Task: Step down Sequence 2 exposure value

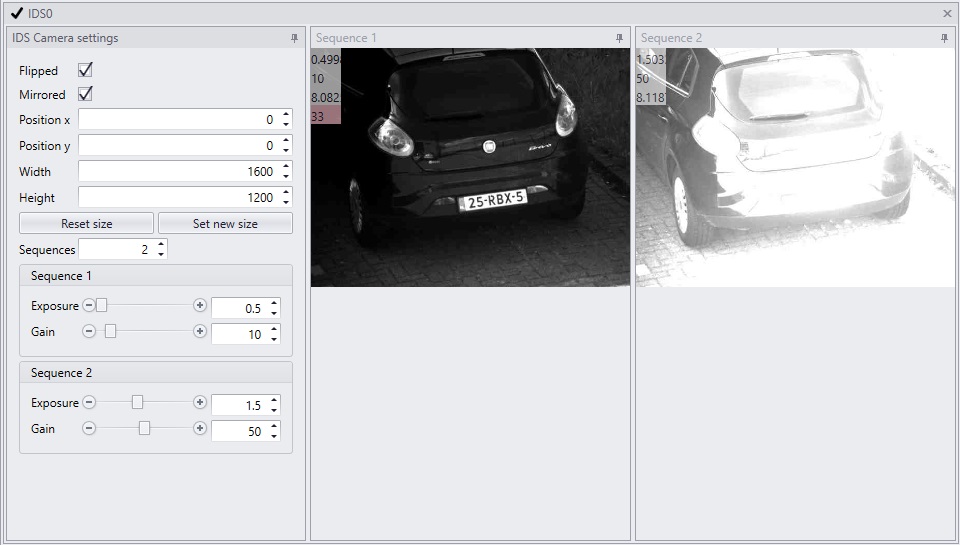Action: [274, 410]
